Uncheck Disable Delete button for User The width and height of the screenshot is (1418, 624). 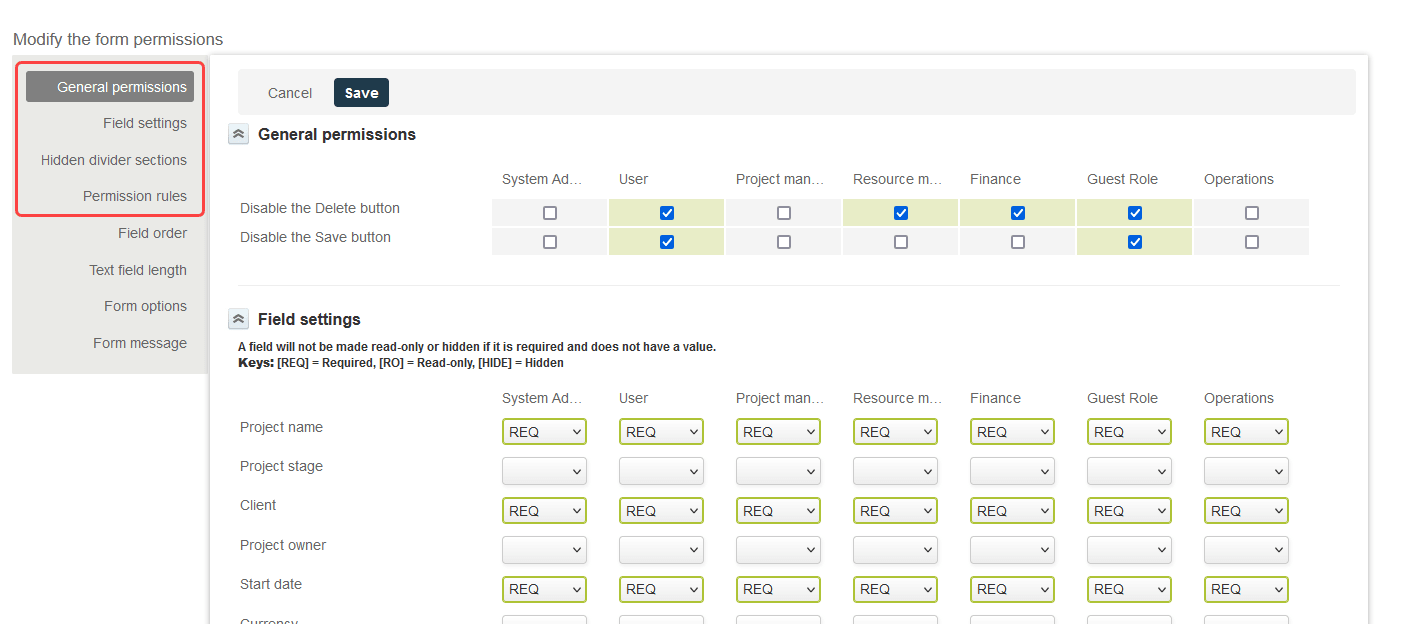click(667, 213)
